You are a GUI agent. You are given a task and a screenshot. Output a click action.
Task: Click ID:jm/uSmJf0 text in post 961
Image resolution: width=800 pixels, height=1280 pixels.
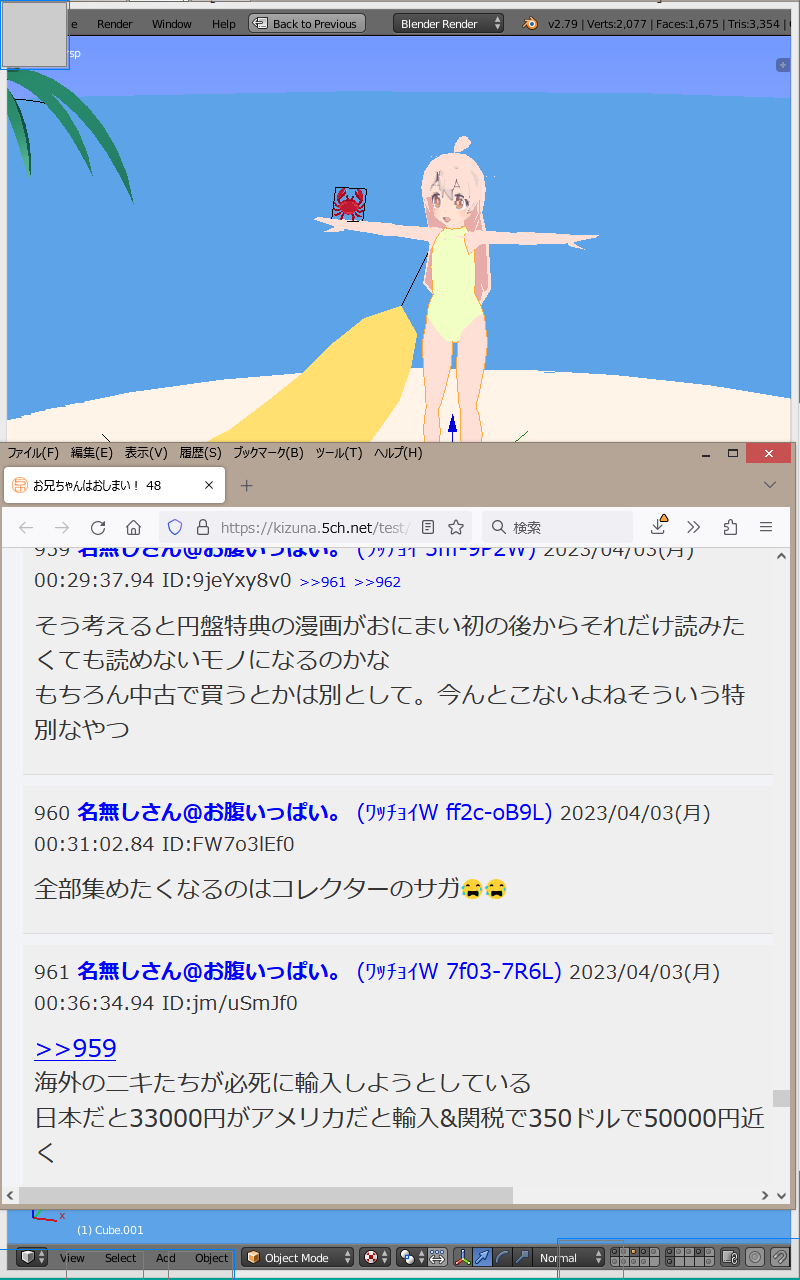pyautogui.click(x=229, y=1003)
